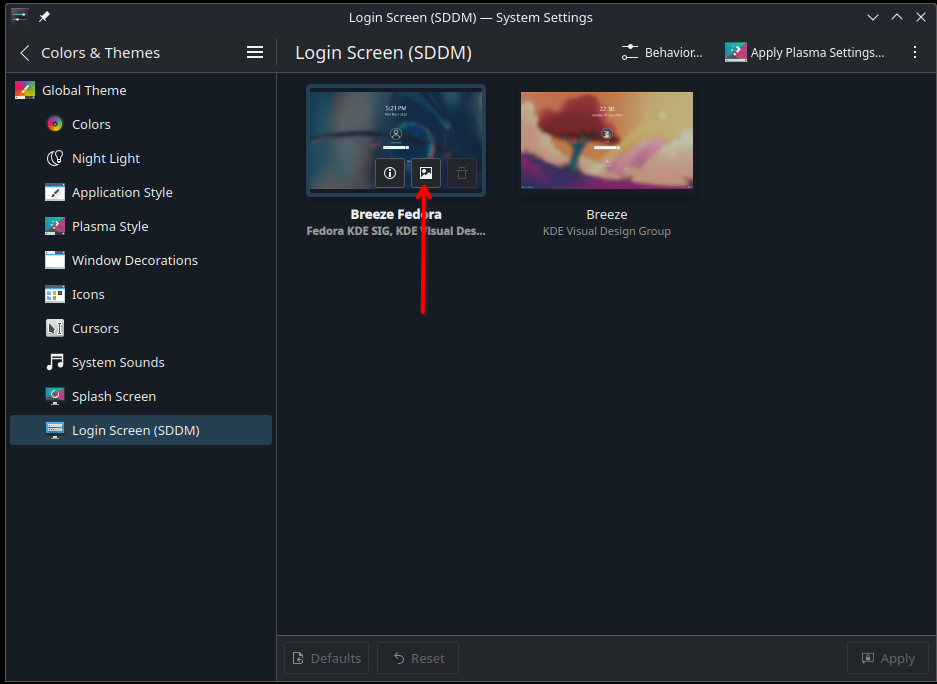Open Window Decorations settings
This screenshot has width=937, height=684.
[x=141, y=260]
